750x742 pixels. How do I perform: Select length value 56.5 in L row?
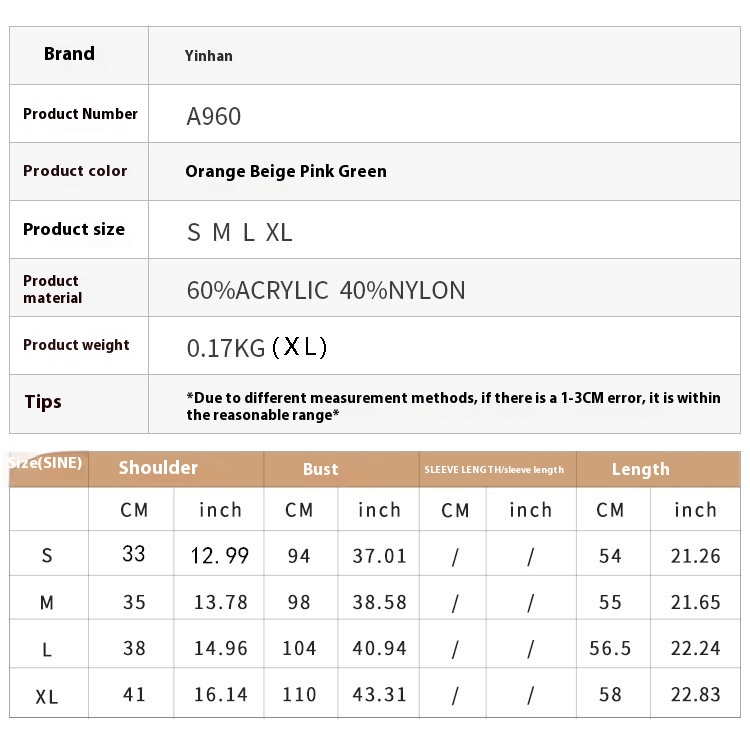610,648
